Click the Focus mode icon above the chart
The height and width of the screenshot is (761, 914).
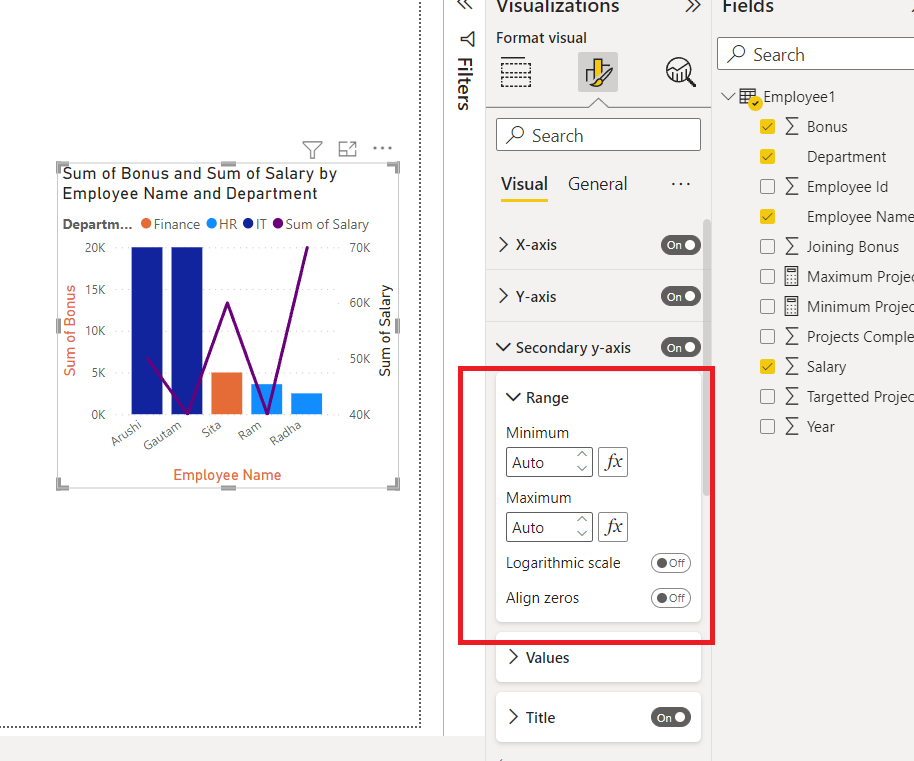(347, 149)
